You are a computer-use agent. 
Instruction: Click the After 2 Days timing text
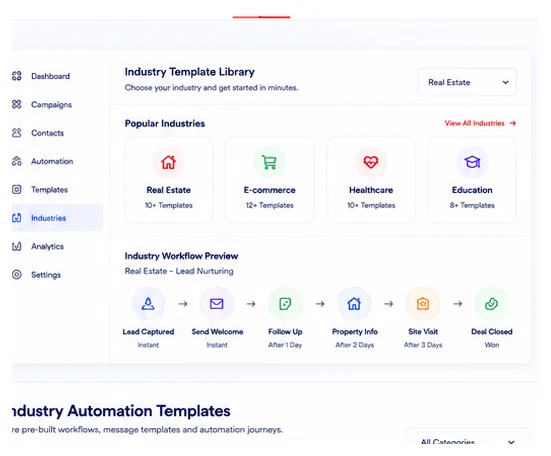coord(355,345)
